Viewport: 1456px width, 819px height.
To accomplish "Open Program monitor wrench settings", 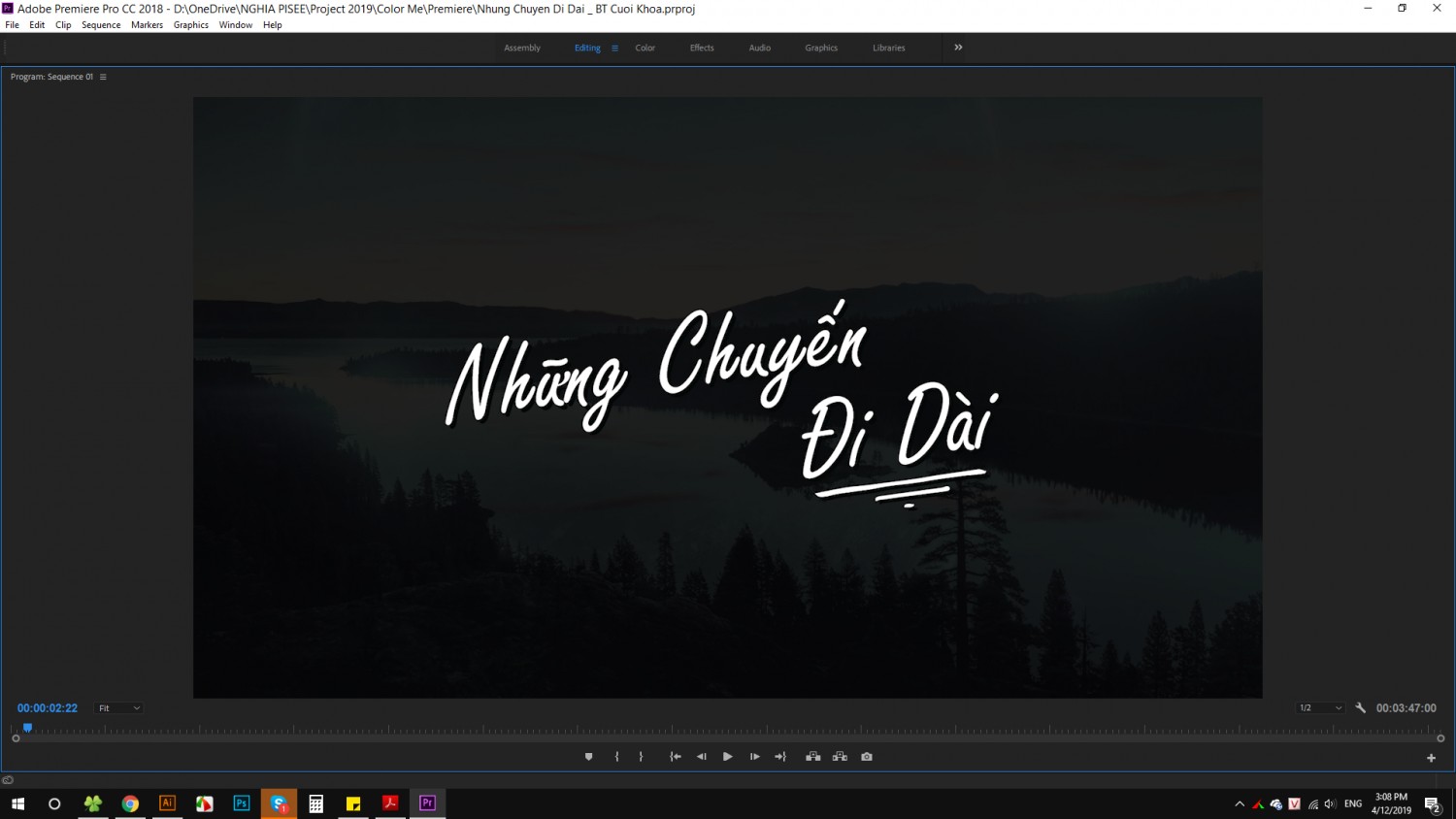I will (1361, 708).
